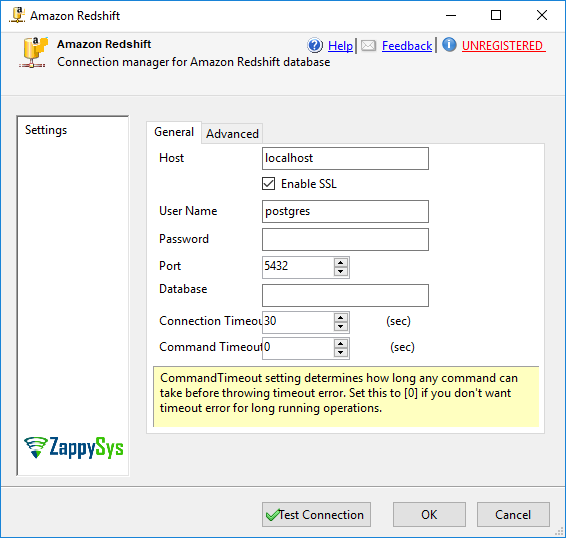Select Settings in the left panel
The width and height of the screenshot is (566, 538).
point(46,130)
